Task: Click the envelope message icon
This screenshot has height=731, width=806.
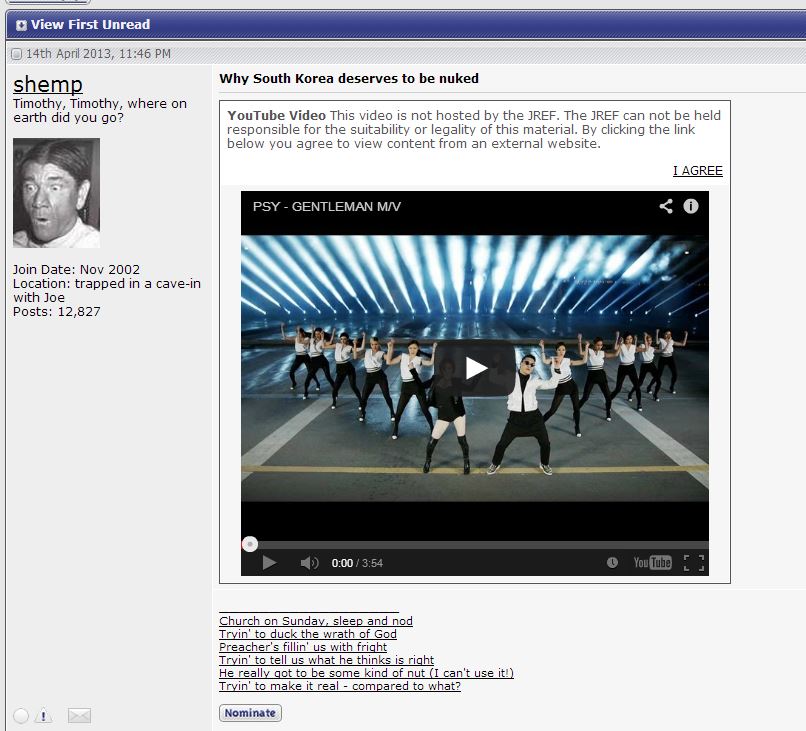Action: pos(79,715)
